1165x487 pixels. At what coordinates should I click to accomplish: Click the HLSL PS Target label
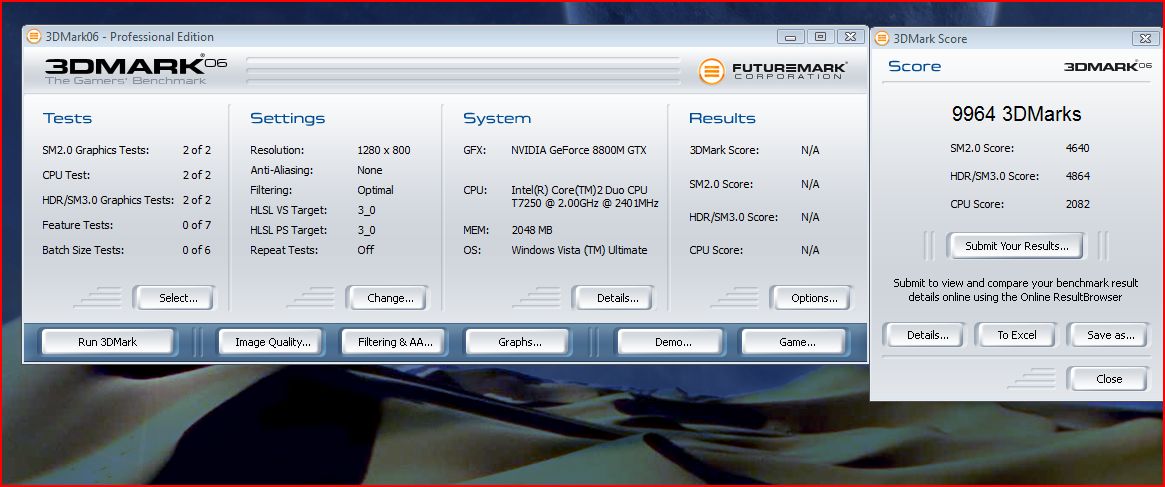288,230
